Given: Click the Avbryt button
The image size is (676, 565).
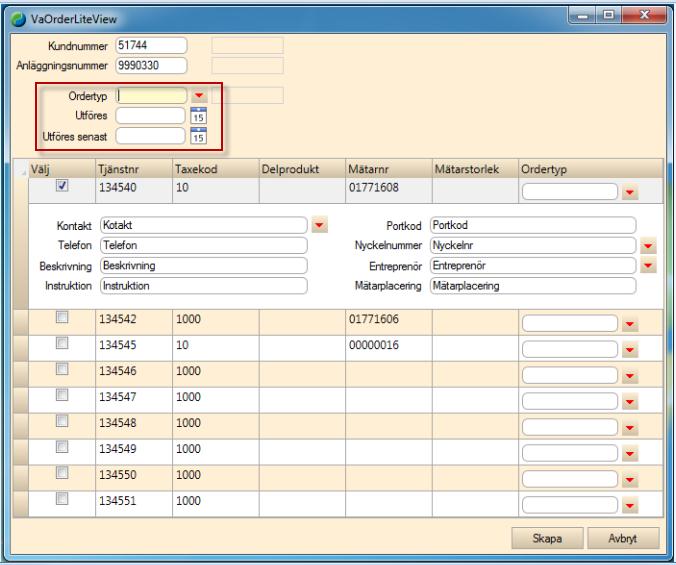Looking at the screenshot, I should point(623,538).
